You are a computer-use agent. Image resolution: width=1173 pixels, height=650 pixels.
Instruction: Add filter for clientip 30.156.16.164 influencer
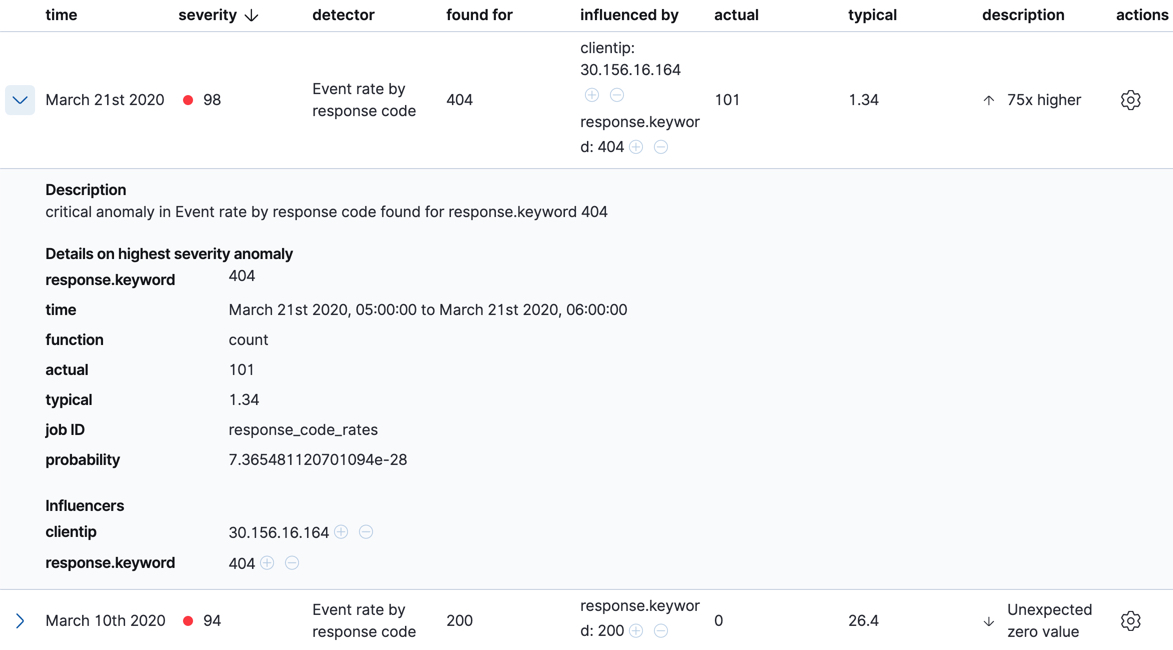pyautogui.click(x=592, y=94)
